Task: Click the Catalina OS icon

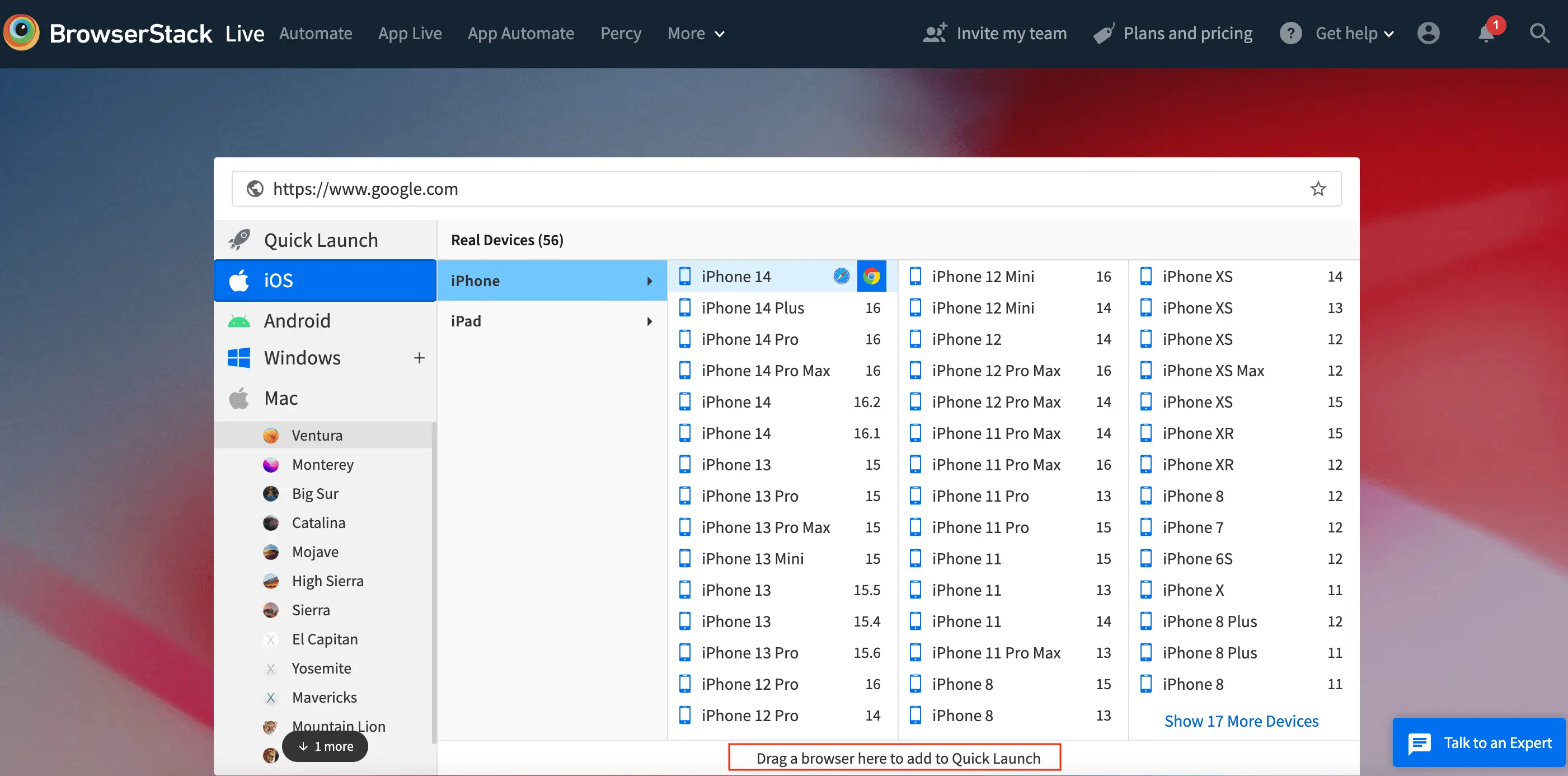Action: tap(271, 523)
